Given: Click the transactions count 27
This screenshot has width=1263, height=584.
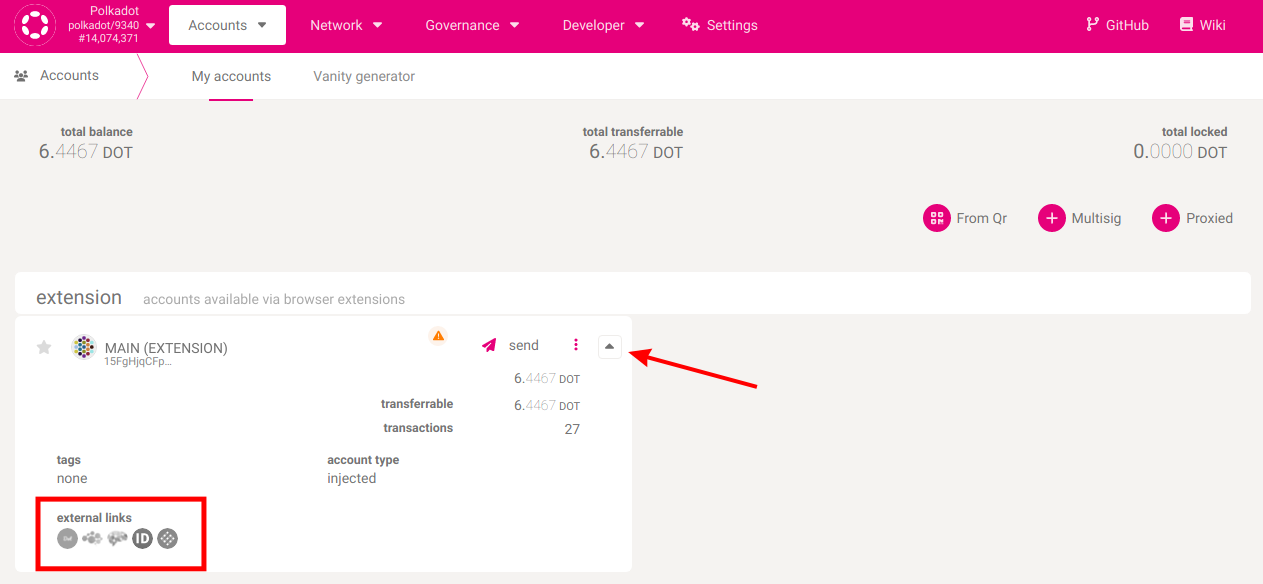Looking at the screenshot, I should click(x=572, y=429).
